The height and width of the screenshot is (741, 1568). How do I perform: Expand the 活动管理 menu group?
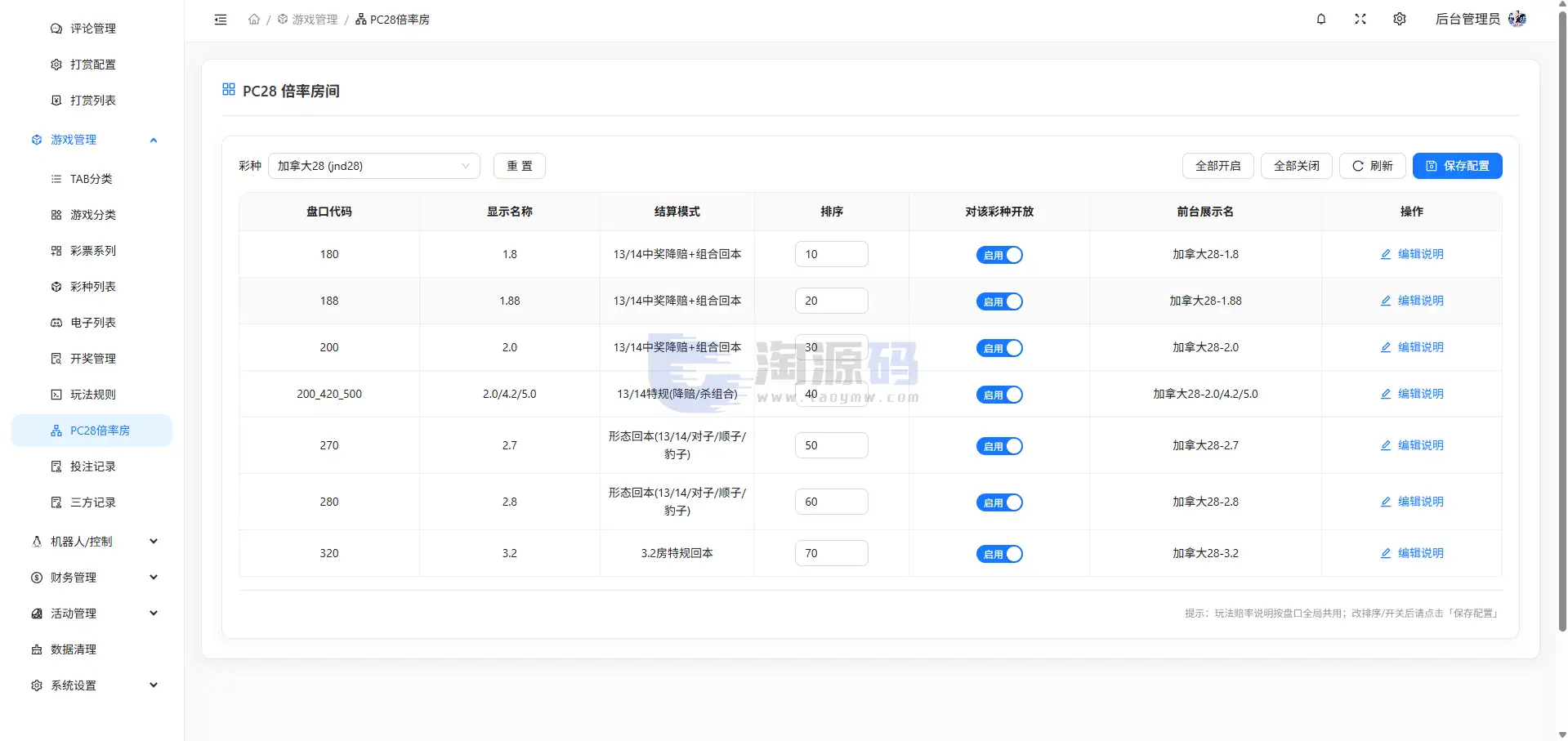click(x=94, y=614)
